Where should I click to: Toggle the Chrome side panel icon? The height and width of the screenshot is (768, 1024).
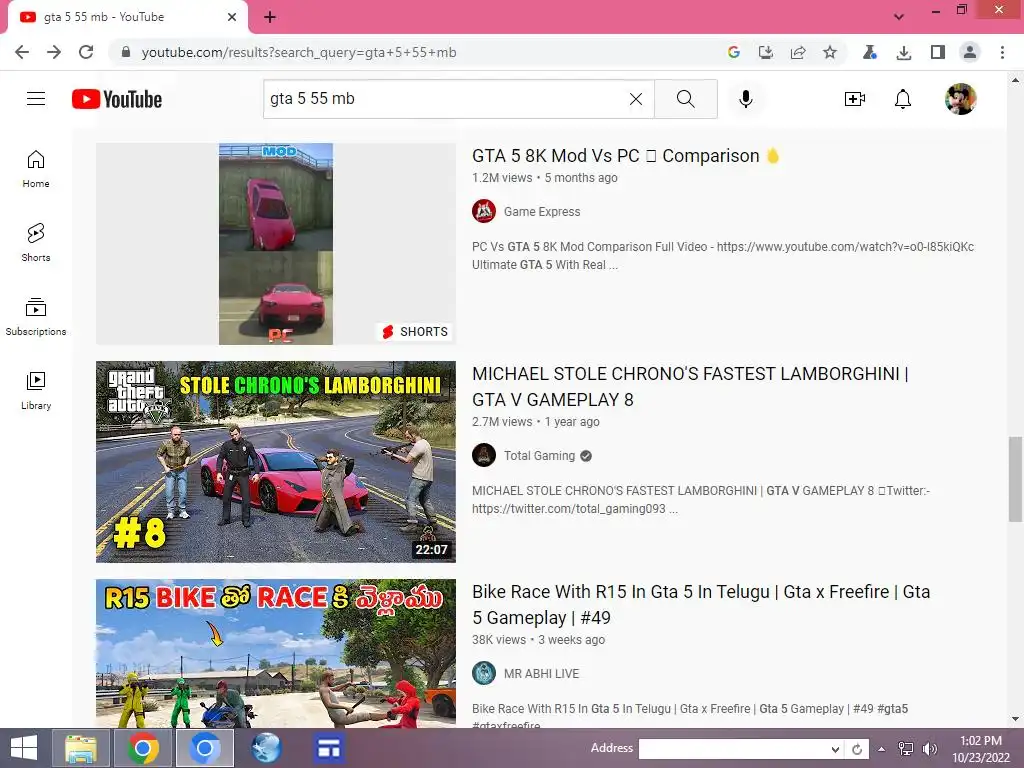pyautogui.click(x=938, y=52)
